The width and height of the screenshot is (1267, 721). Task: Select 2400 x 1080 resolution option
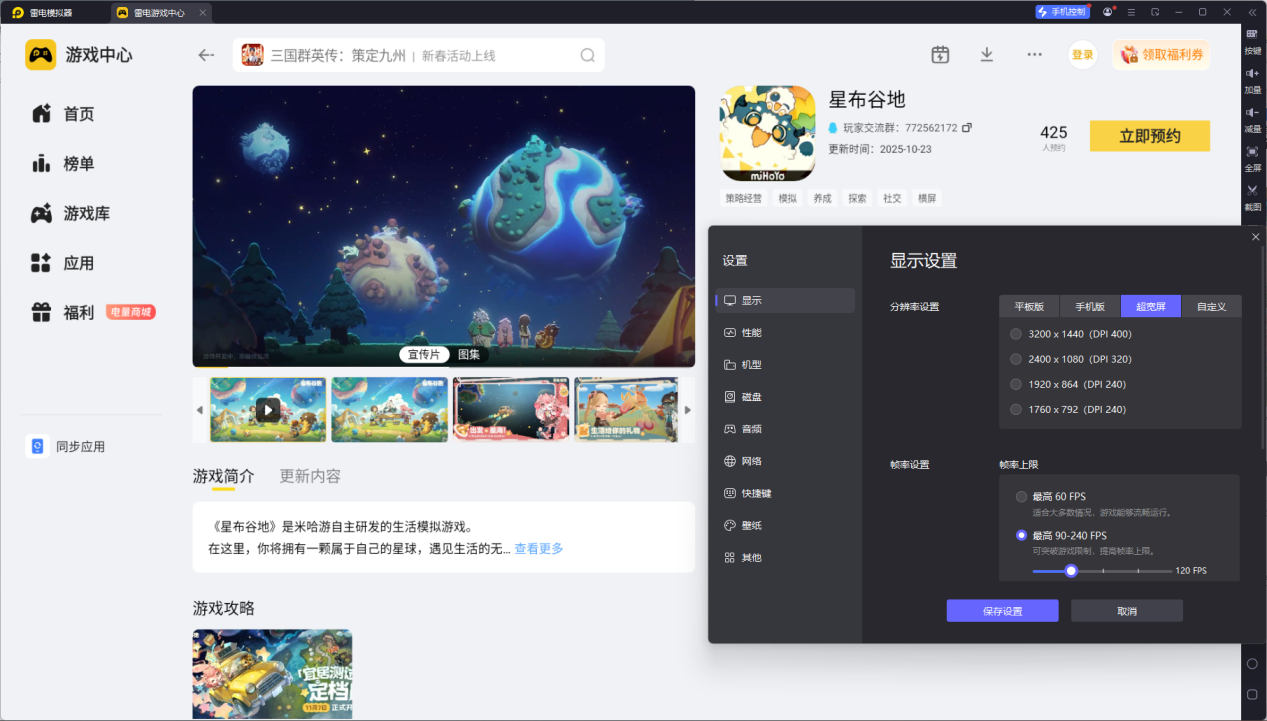[x=1071, y=359]
